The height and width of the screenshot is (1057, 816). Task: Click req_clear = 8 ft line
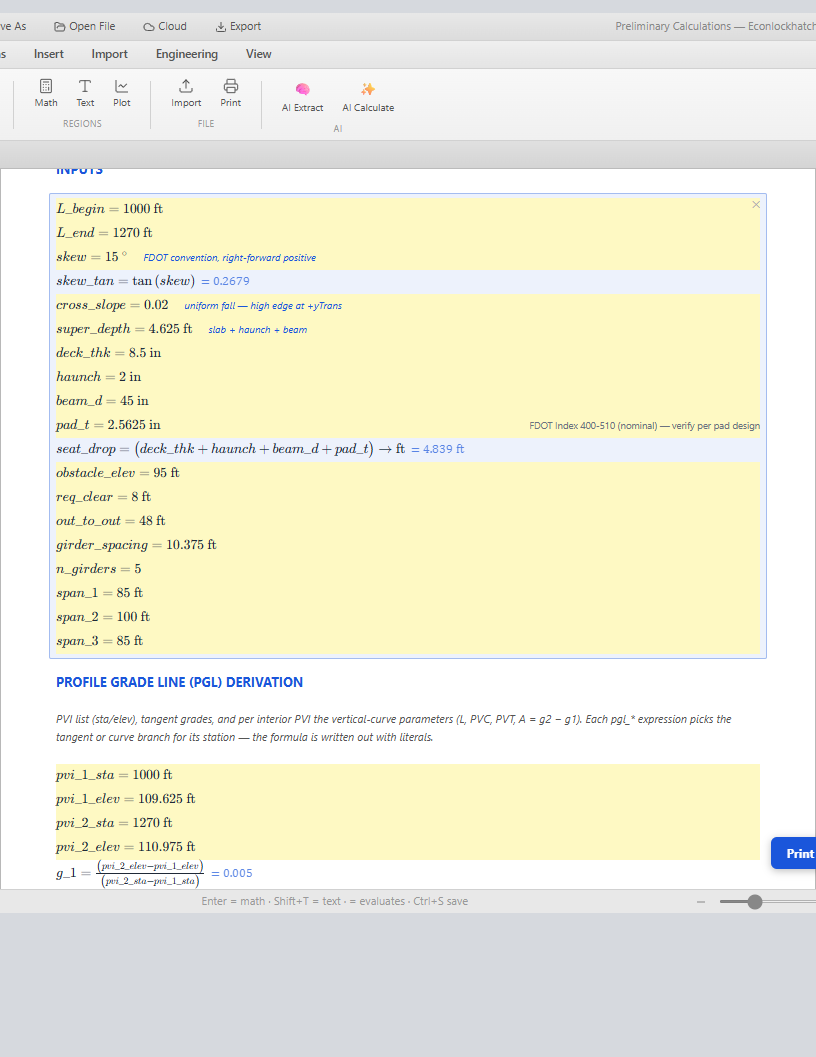click(x=408, y=497)
